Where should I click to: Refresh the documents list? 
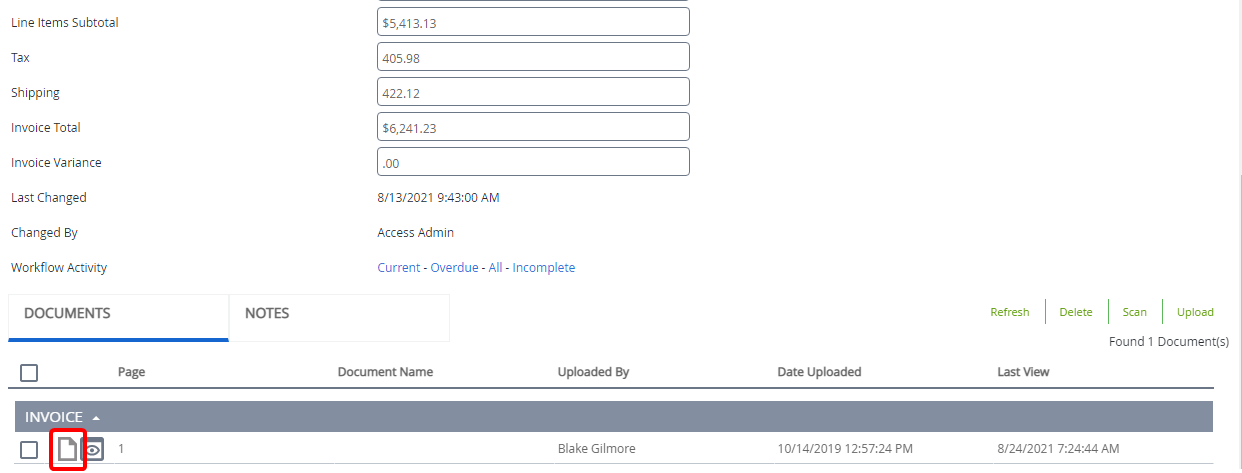point(1009,312)
